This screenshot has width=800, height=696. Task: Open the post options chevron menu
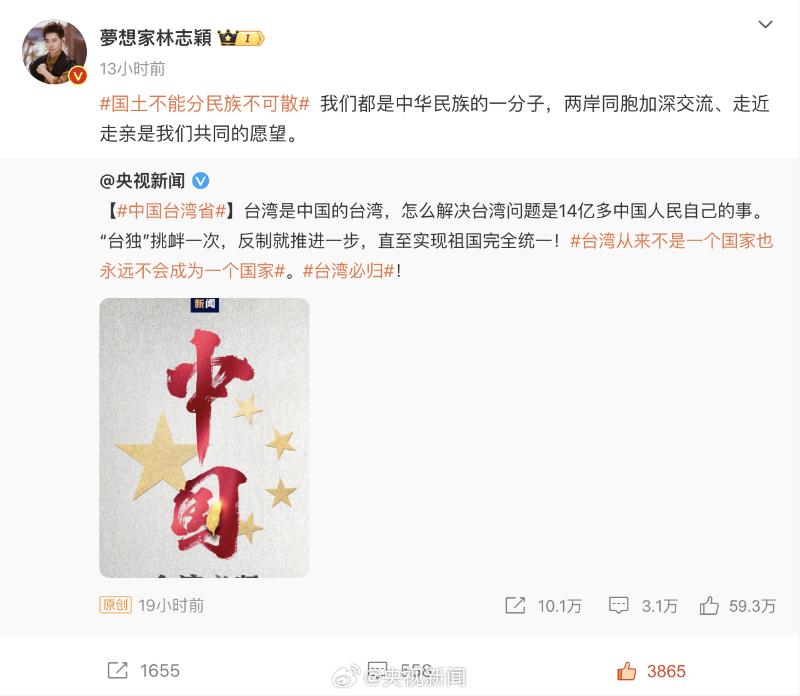tap(765, 24)
